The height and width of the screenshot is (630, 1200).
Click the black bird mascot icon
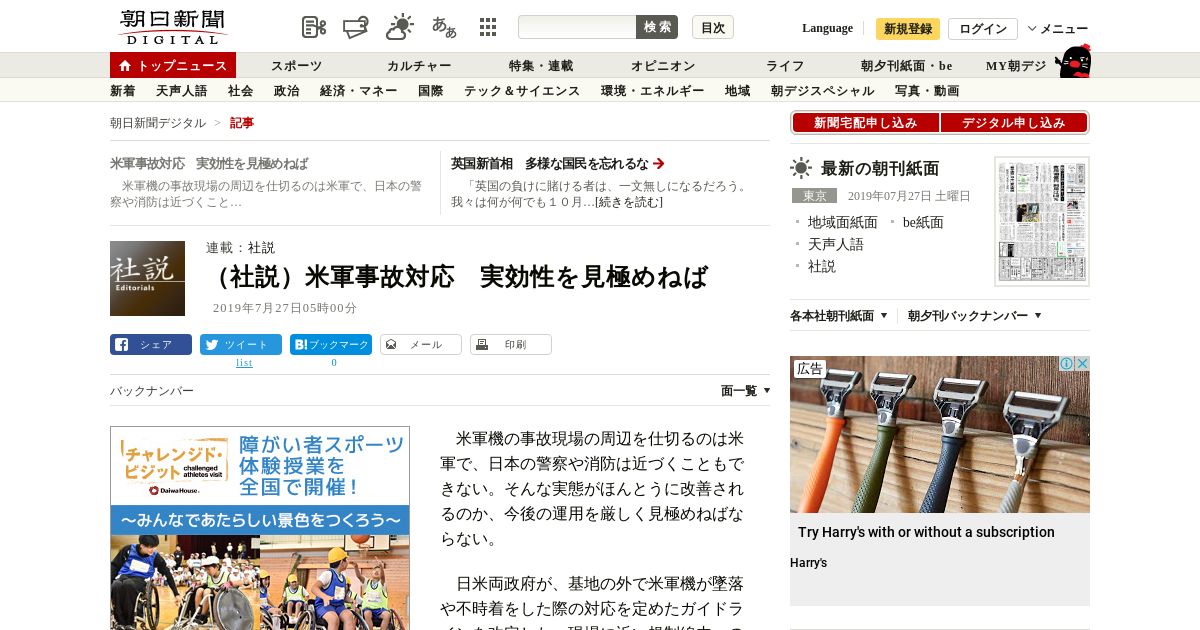click(1074, 62)
